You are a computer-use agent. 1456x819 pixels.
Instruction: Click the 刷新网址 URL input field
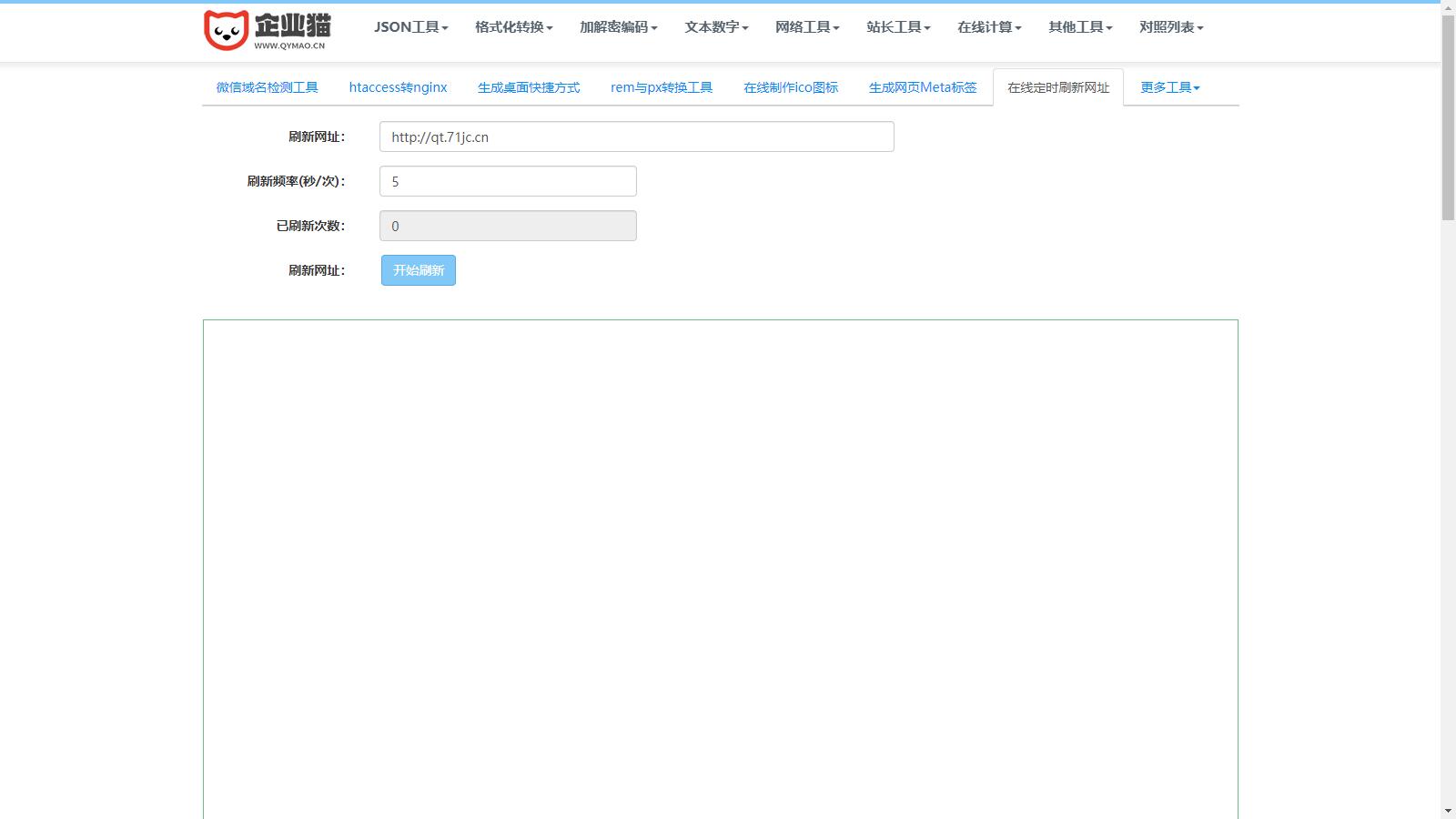[636, 136]
